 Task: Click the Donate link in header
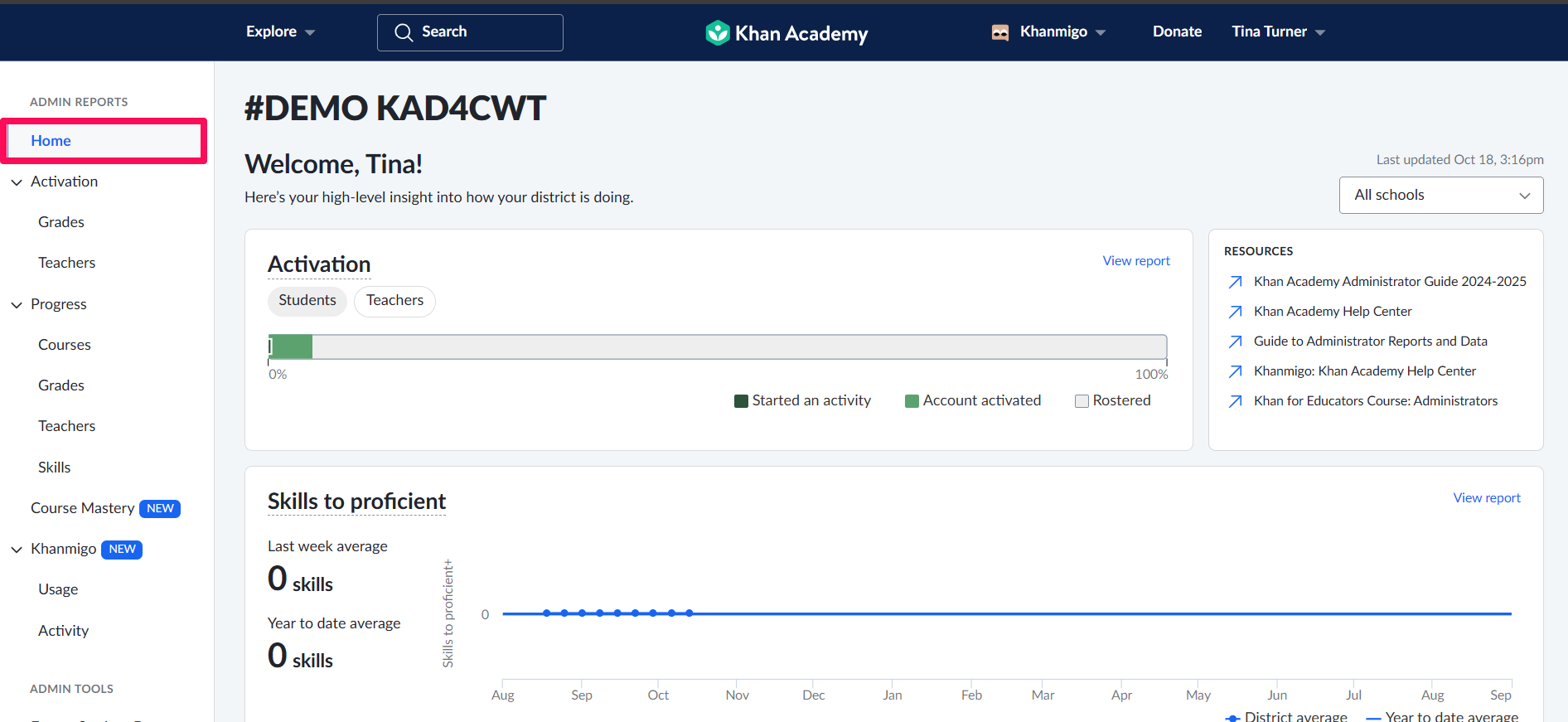[x=1177, y=31]
